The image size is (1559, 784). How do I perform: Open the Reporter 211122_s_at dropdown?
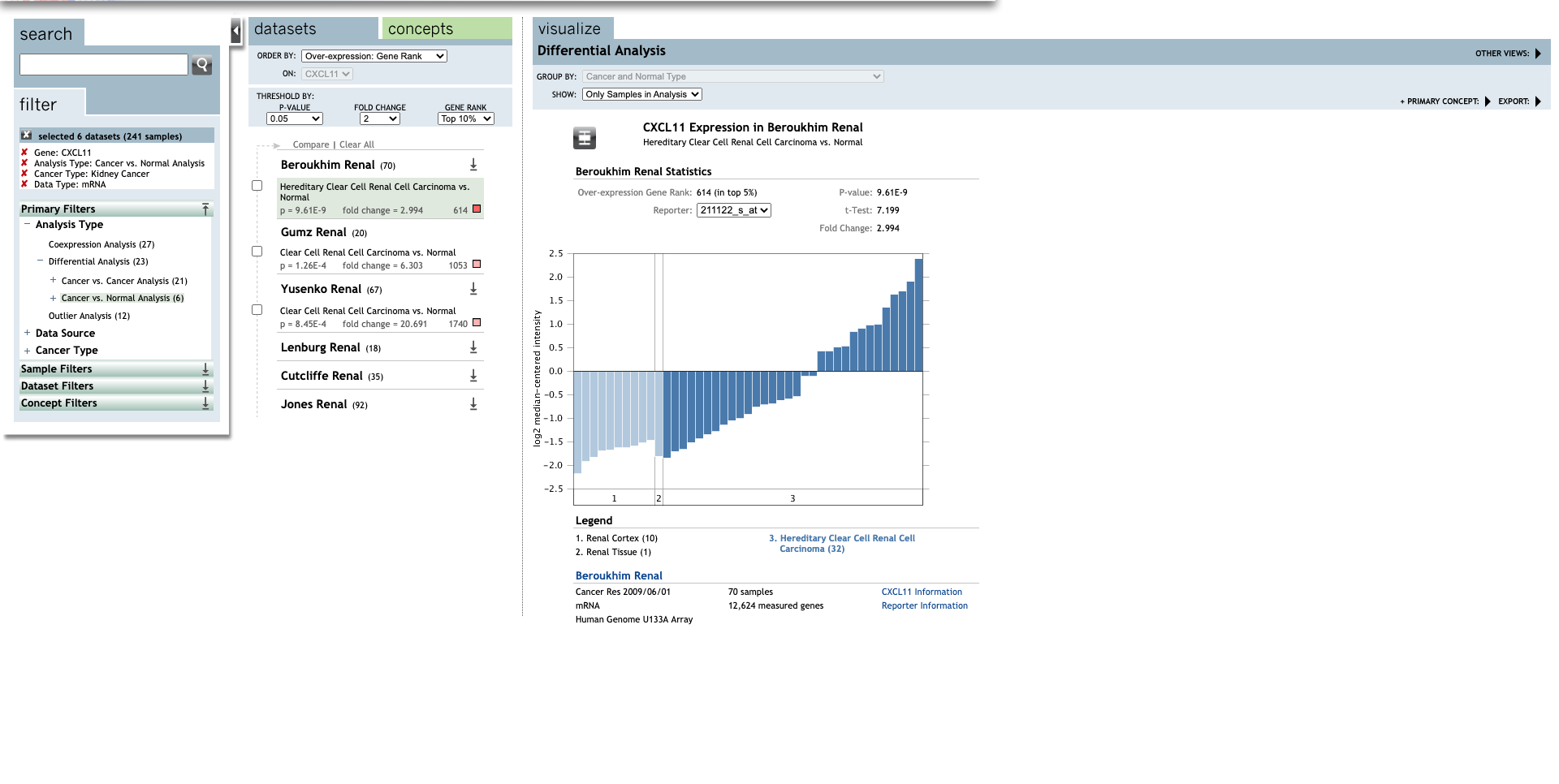click(x=734, y=210)
